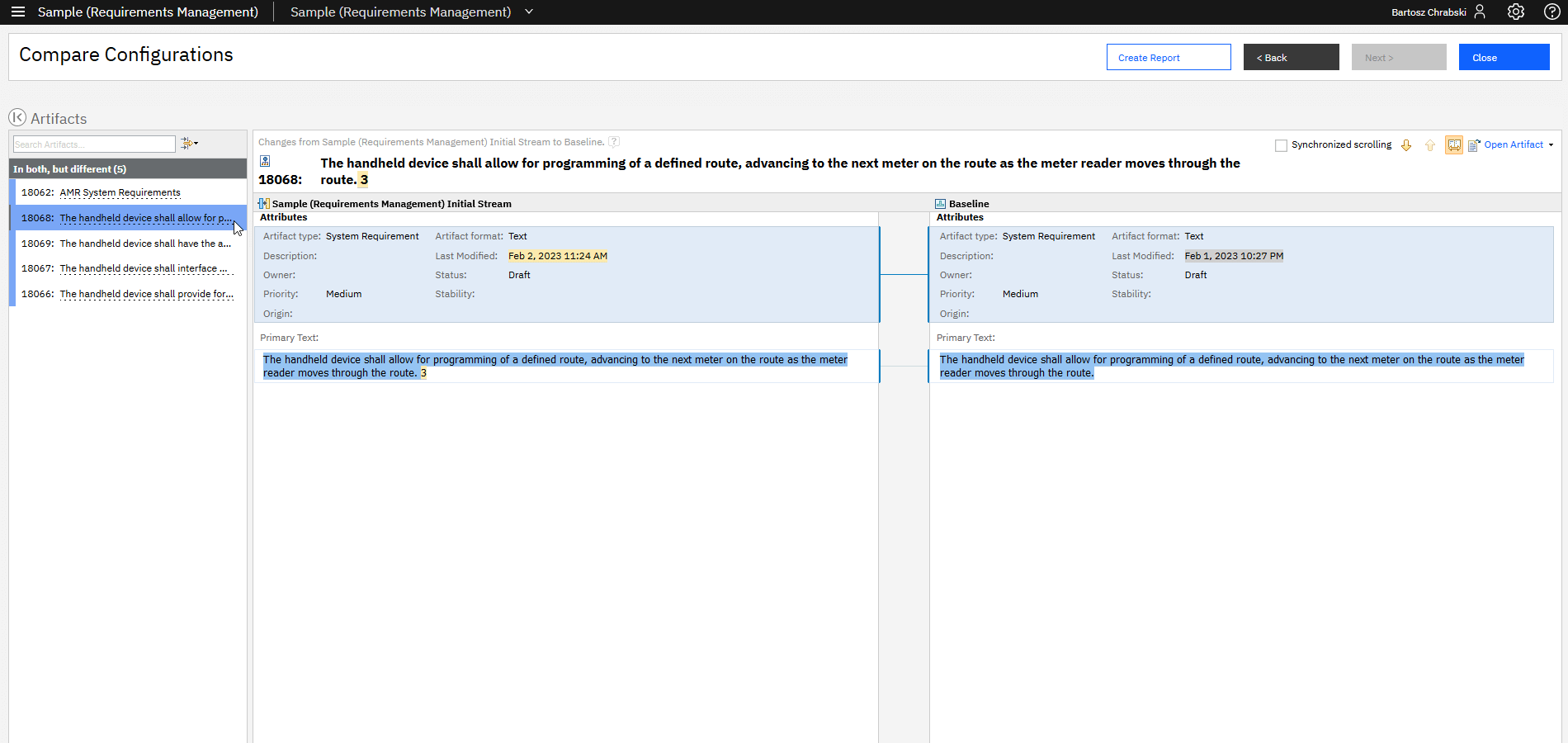The image size is (1568, 743).
Task: Go to previous change up arrow
Action: point(1430,145)
